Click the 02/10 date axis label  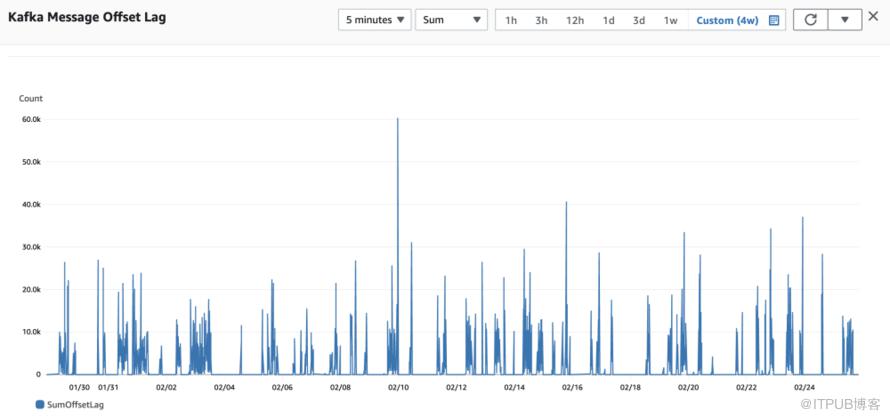[398, 387]
